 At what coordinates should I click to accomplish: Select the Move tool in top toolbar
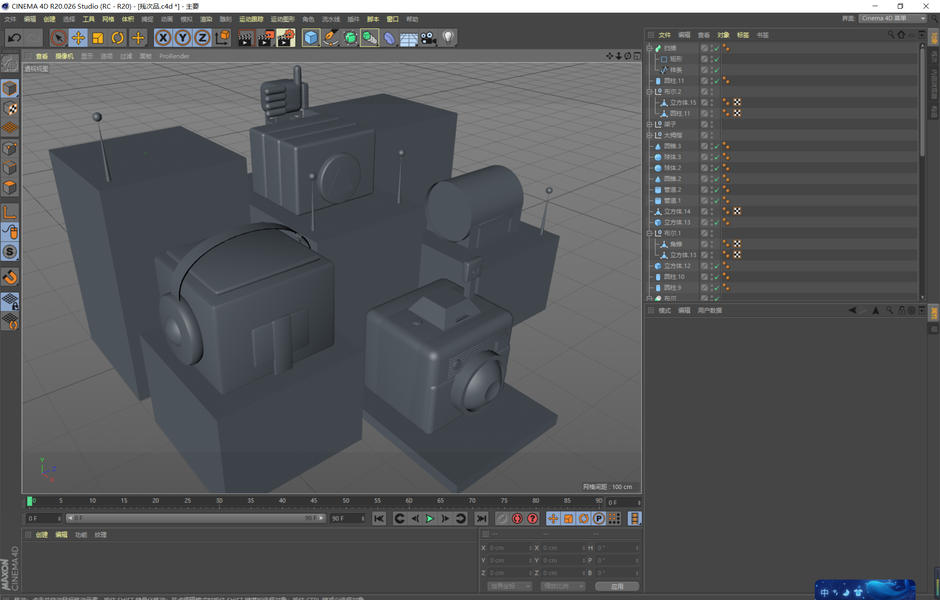[78, 38]
